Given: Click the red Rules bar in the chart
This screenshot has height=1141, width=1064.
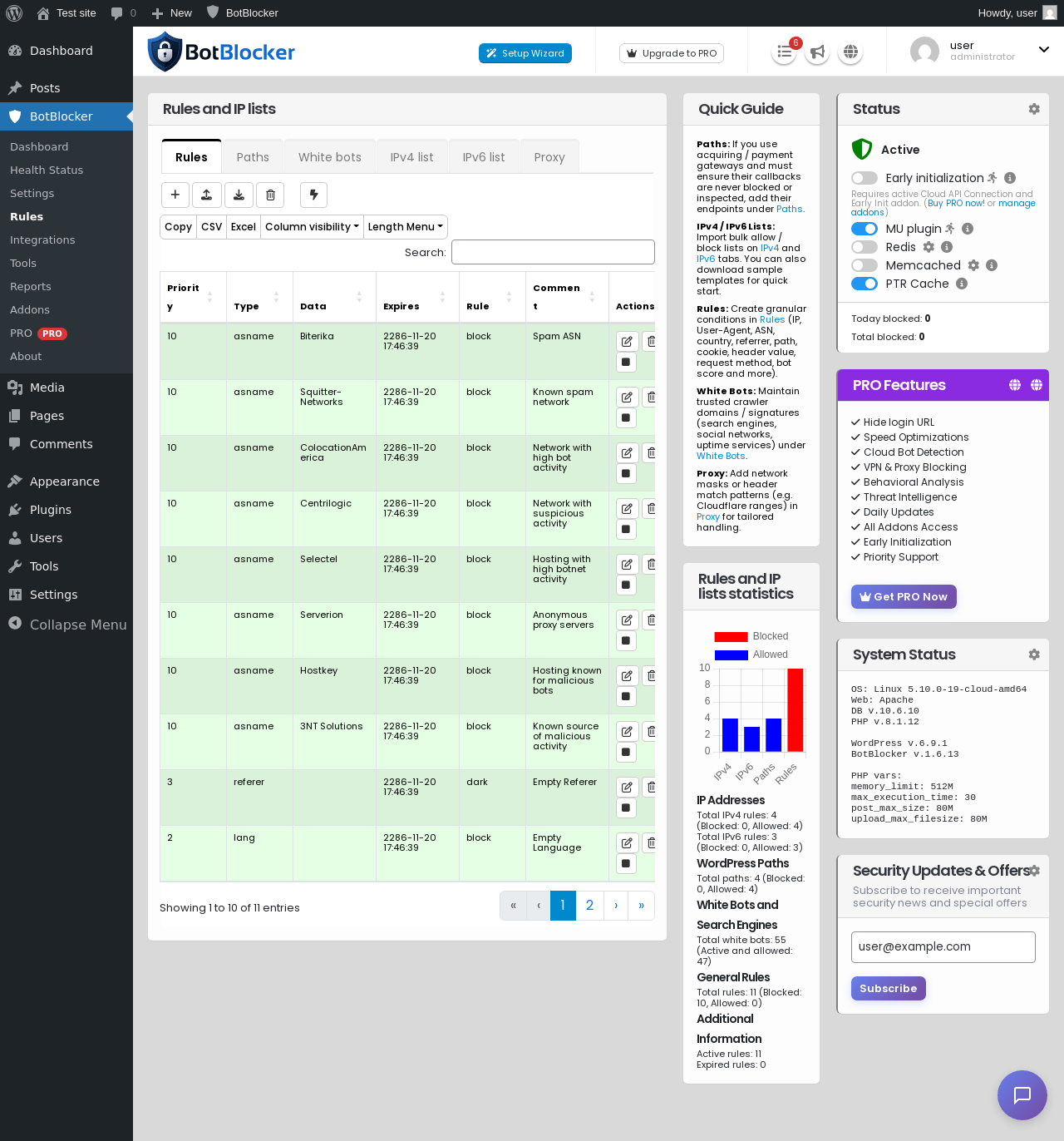Looking at the screenshot, I should [796, 709].
